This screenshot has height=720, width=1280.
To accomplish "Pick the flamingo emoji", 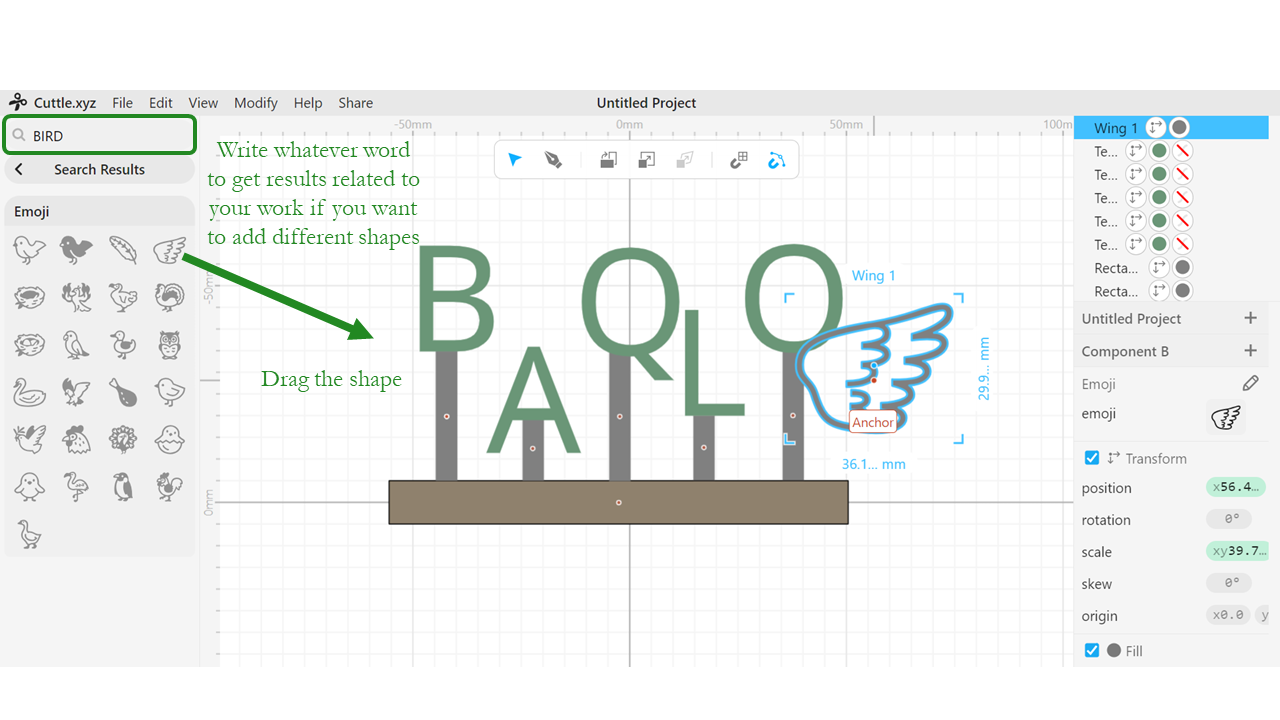I will (x=76, y=487).
